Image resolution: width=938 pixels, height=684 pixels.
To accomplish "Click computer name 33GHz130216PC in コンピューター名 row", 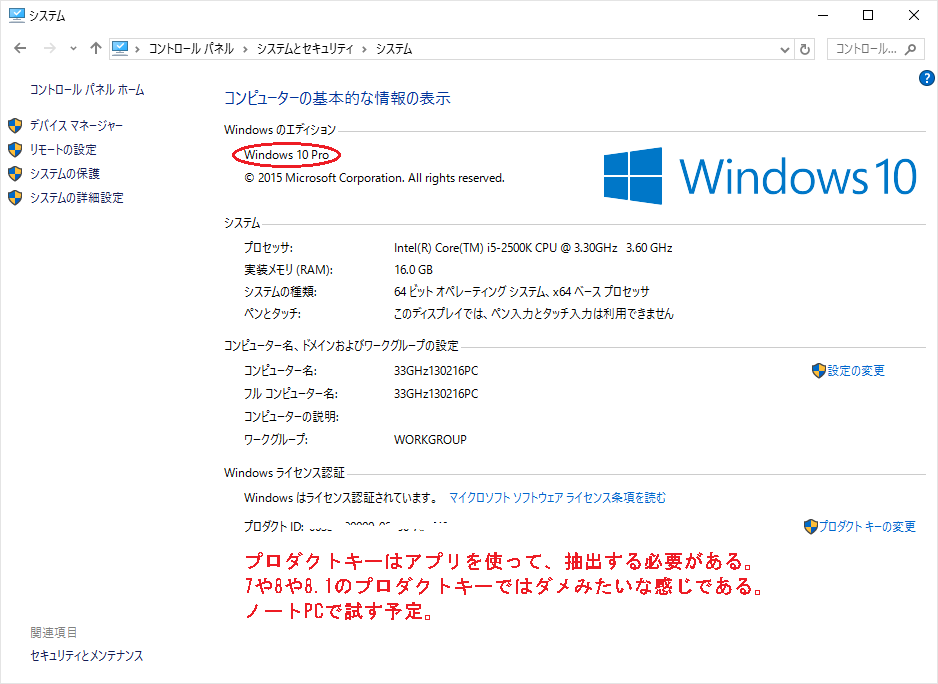I will pos(436,371).
